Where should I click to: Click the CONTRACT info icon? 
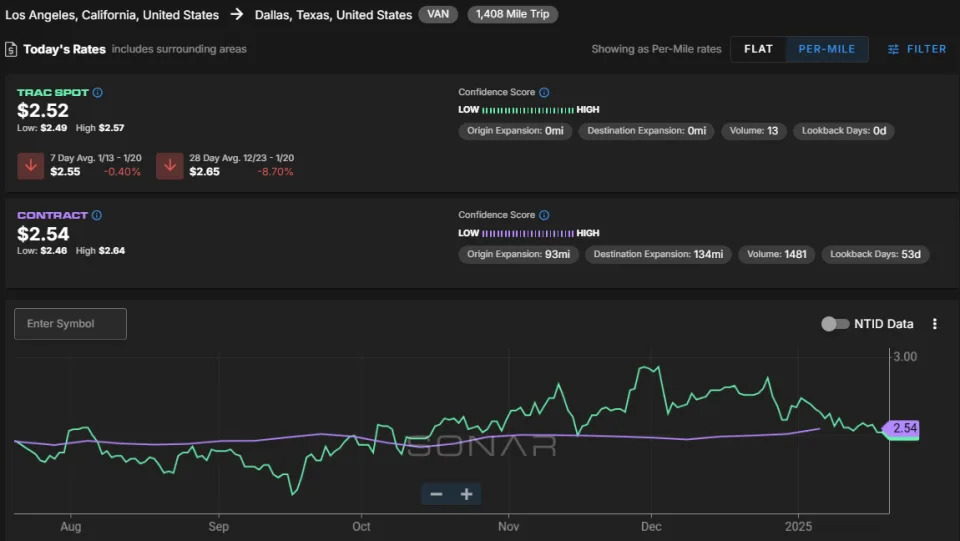click(97, 215)
